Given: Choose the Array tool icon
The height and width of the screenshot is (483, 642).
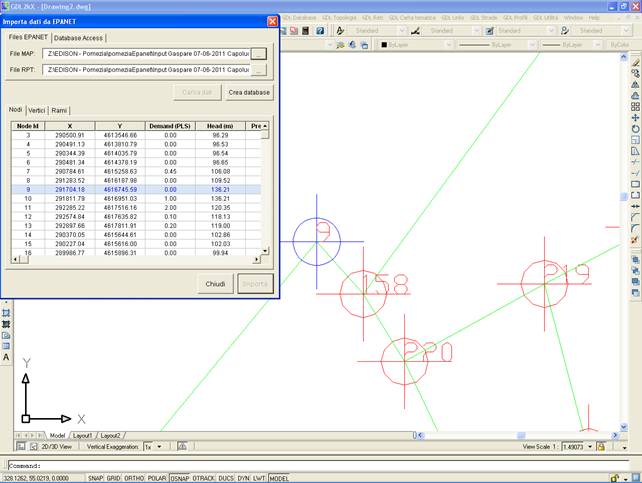Looking at the screenshot, I should tap(636, 107).
